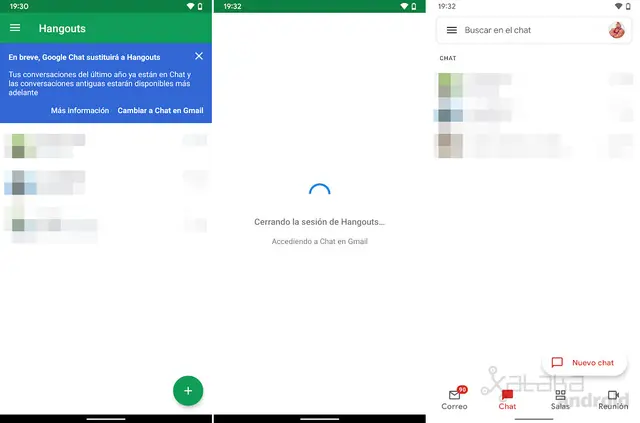Image resolution: width=640 pixels, height=423 pixels.
Task: Tap the 19:30 clock in Hangouts status bar
Action: 19,6
